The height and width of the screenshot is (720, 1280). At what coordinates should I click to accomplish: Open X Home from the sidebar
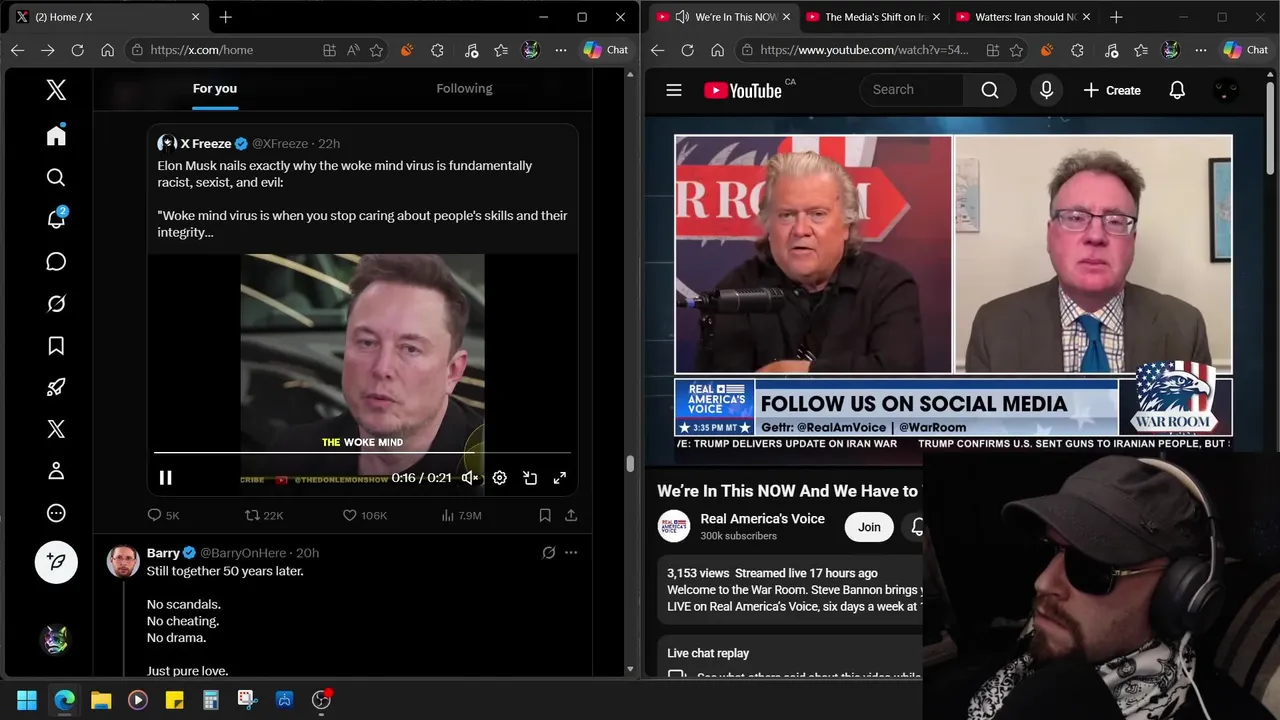click(x=56, y=136)
